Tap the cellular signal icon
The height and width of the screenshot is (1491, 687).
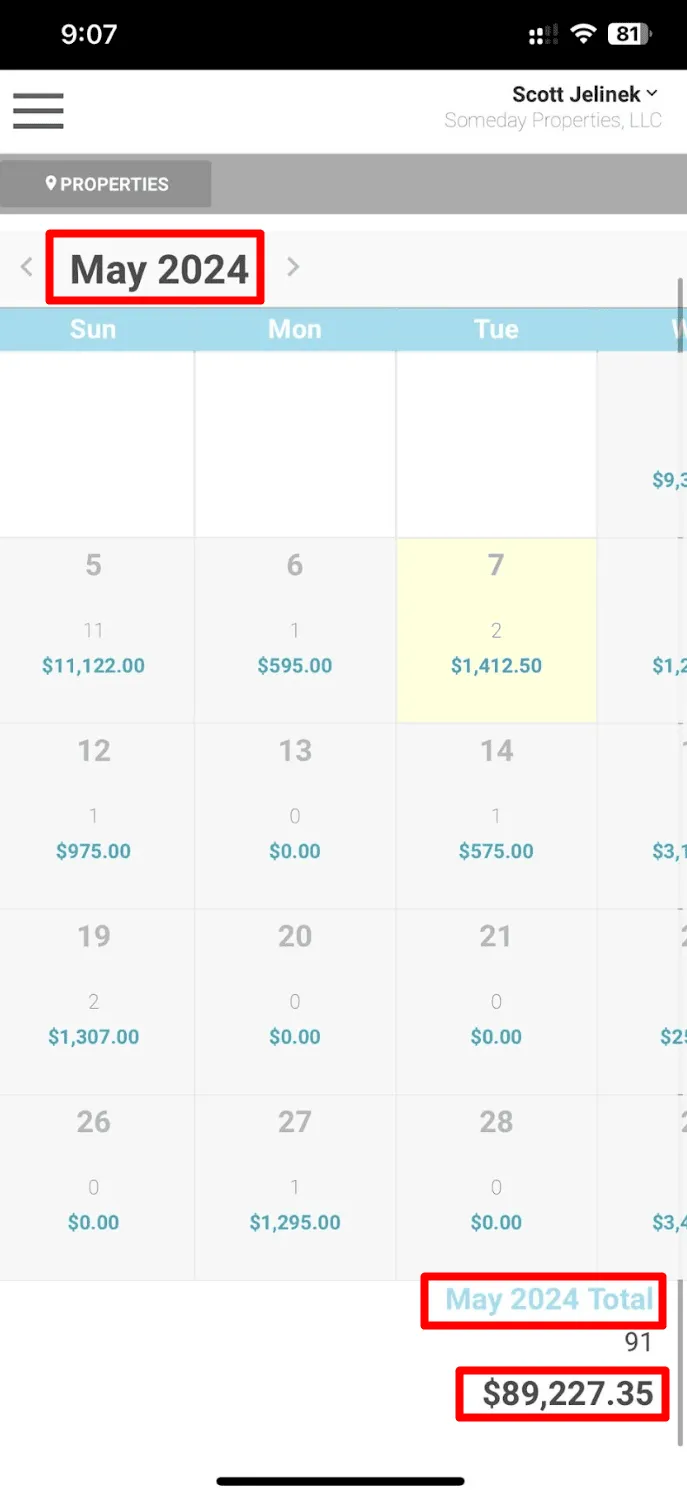tap(543, 35)
